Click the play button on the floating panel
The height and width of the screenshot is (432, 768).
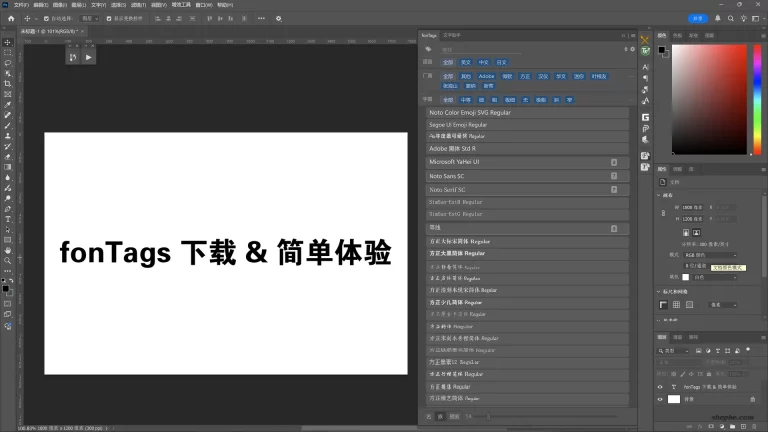pyautogui.click(x=89, y=57)
